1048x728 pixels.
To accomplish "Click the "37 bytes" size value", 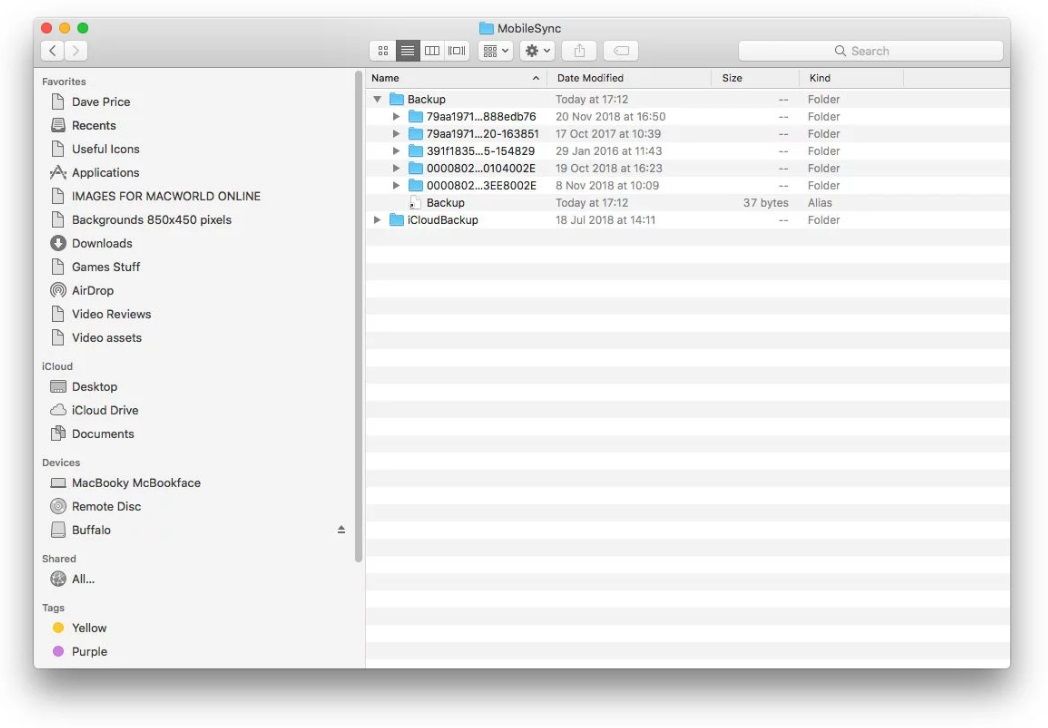I will pos(766,203).
